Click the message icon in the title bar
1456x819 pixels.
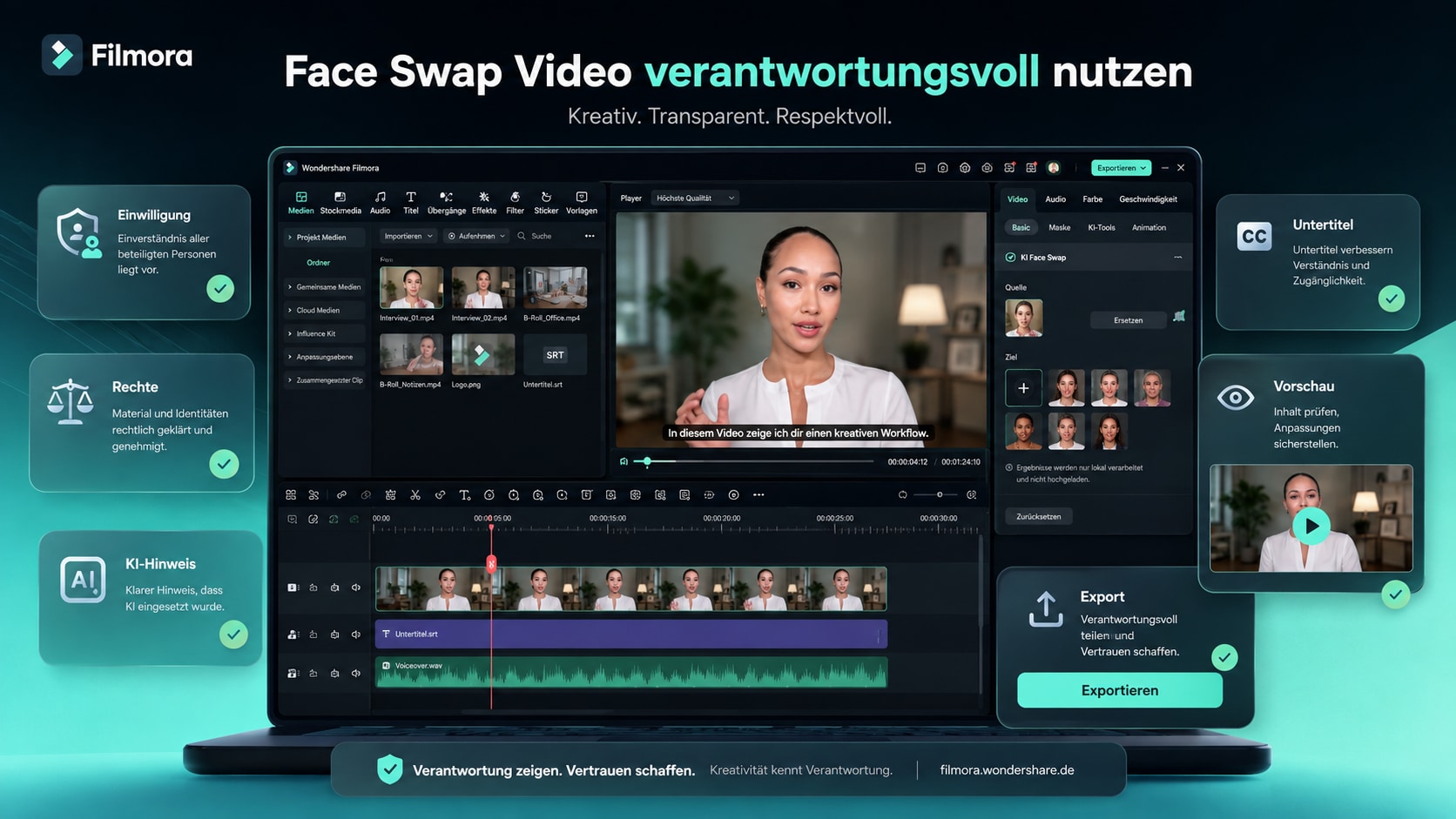tap(920, 168)
